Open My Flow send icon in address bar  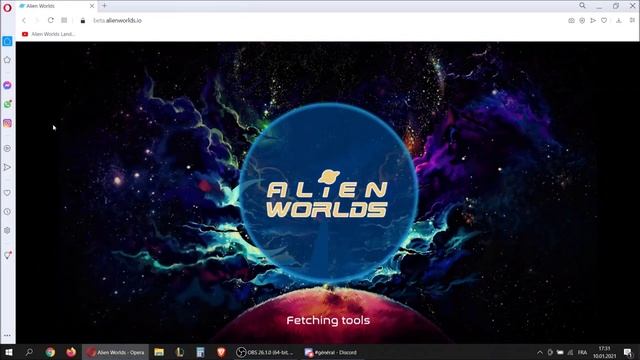tap(593, 20)
